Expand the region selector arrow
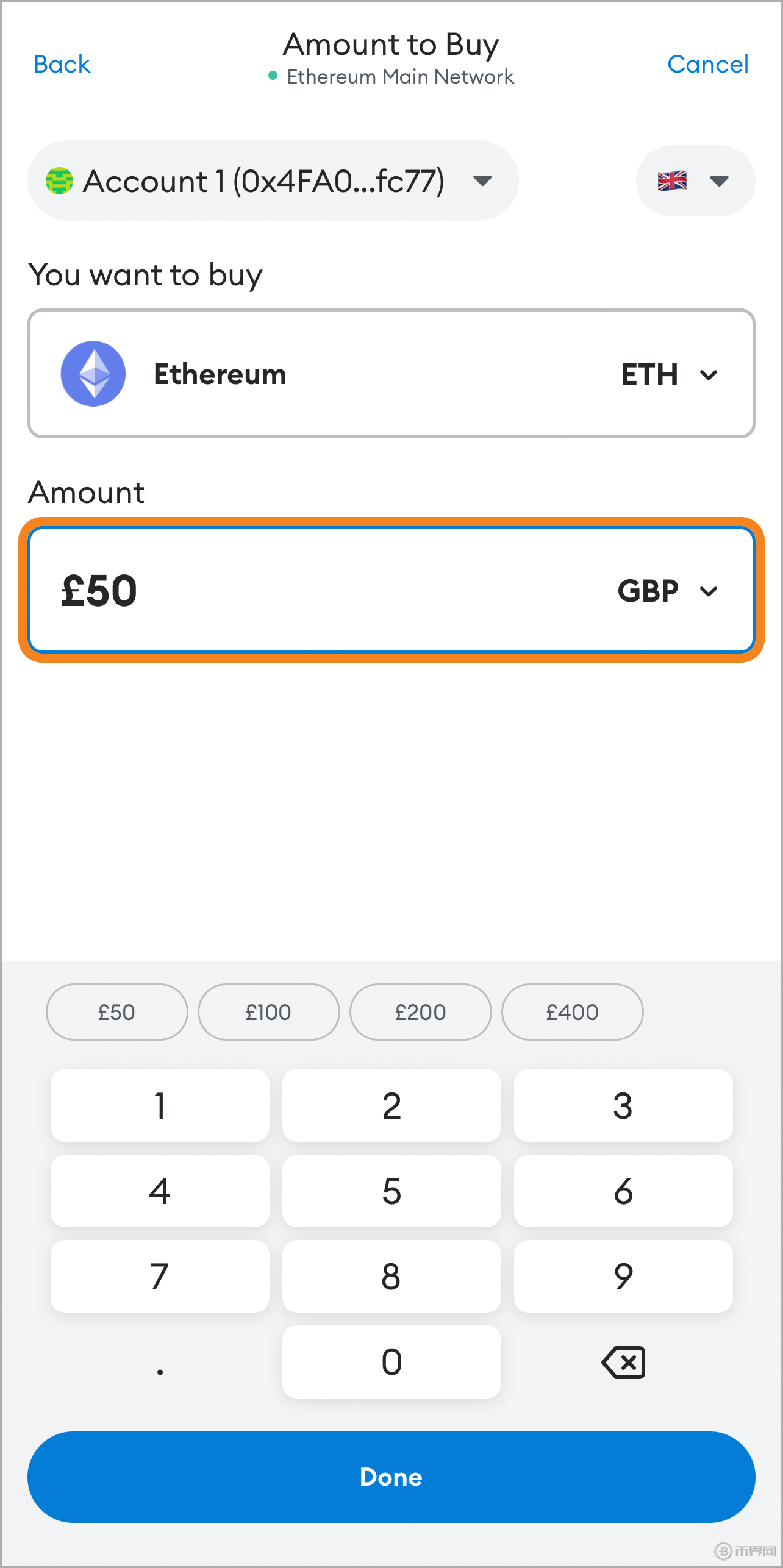 coord(719,181)
